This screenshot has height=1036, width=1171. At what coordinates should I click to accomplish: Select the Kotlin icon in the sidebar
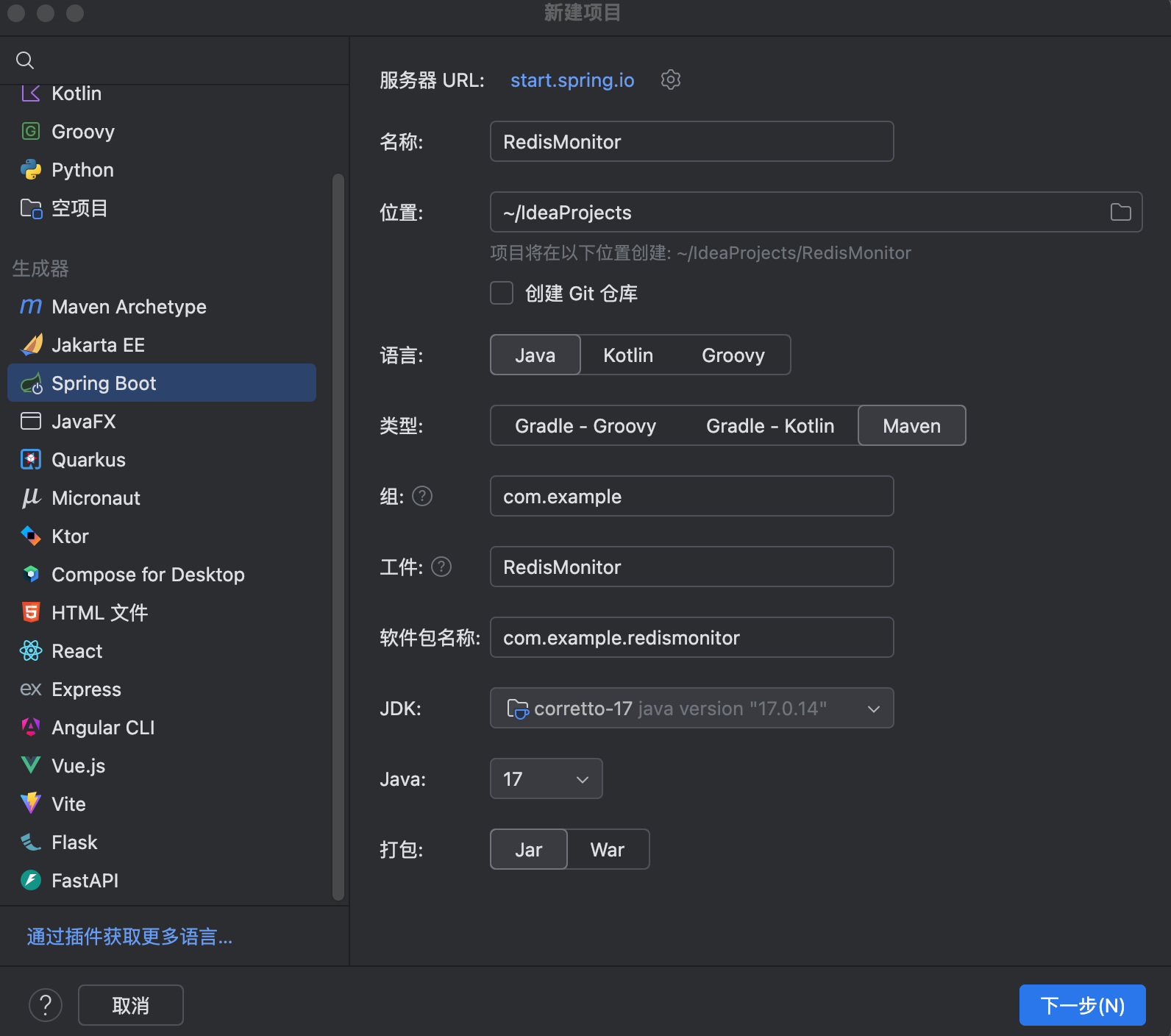31,93
